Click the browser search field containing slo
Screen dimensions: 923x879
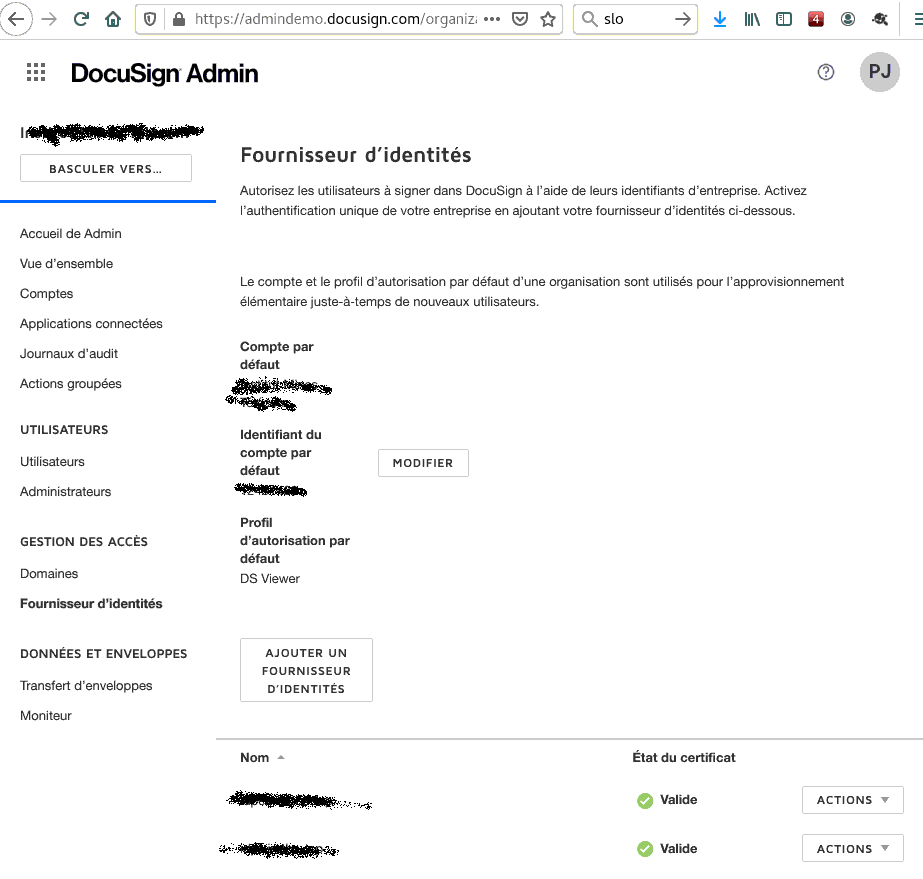633,19
